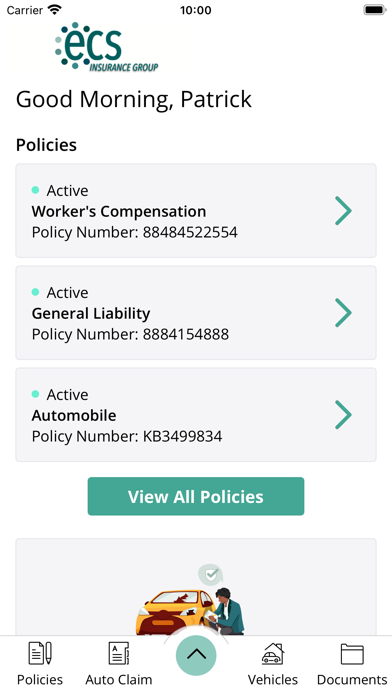
Task: Click the View All Policies button
Action: 196,496
